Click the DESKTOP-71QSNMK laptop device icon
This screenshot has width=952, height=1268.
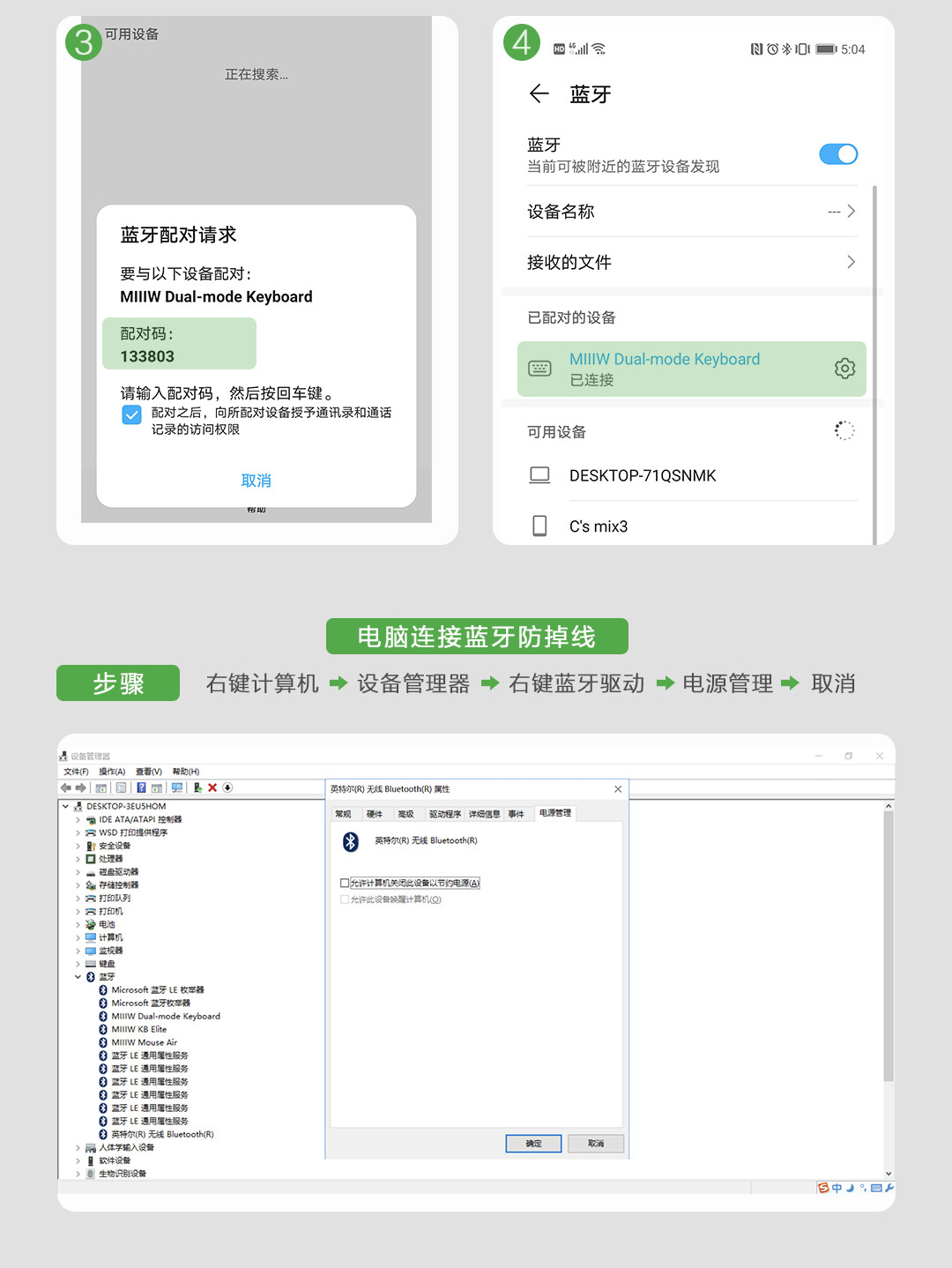coord(539,475)
